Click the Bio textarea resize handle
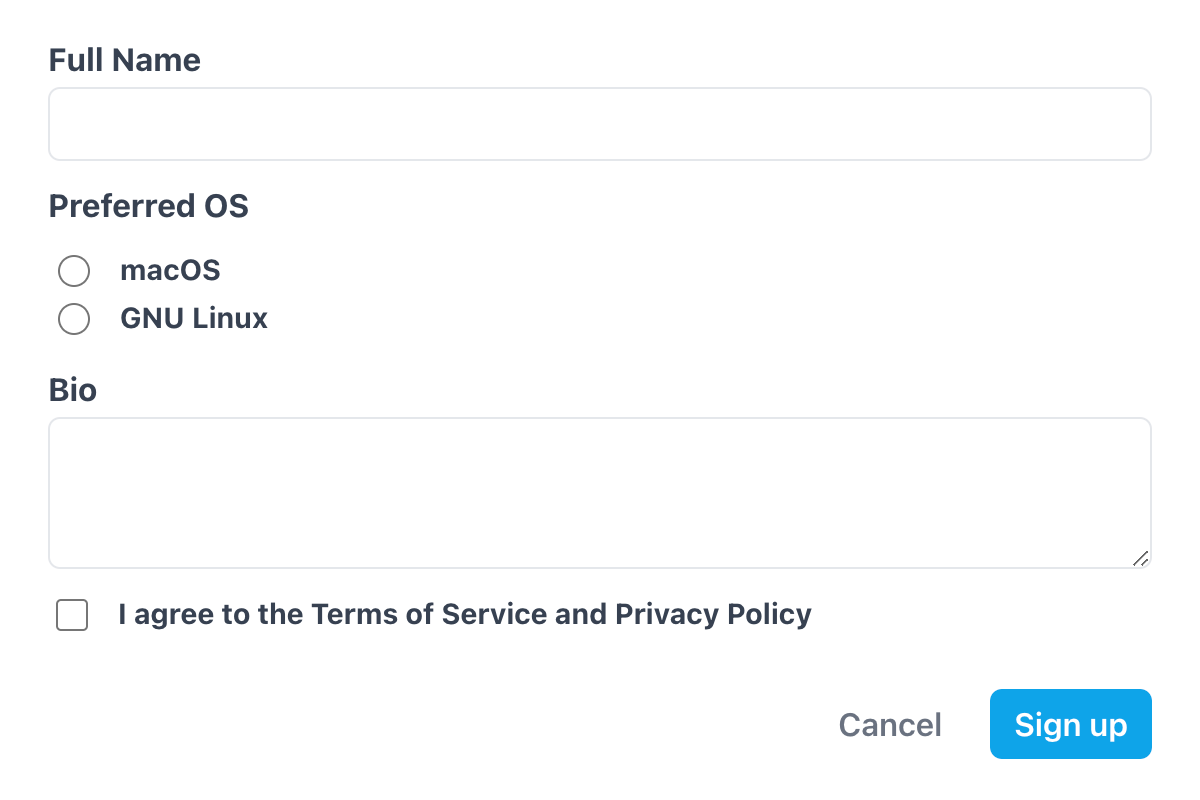Viewport: 1200px width, 800px height. click(x=1140, y=559)
